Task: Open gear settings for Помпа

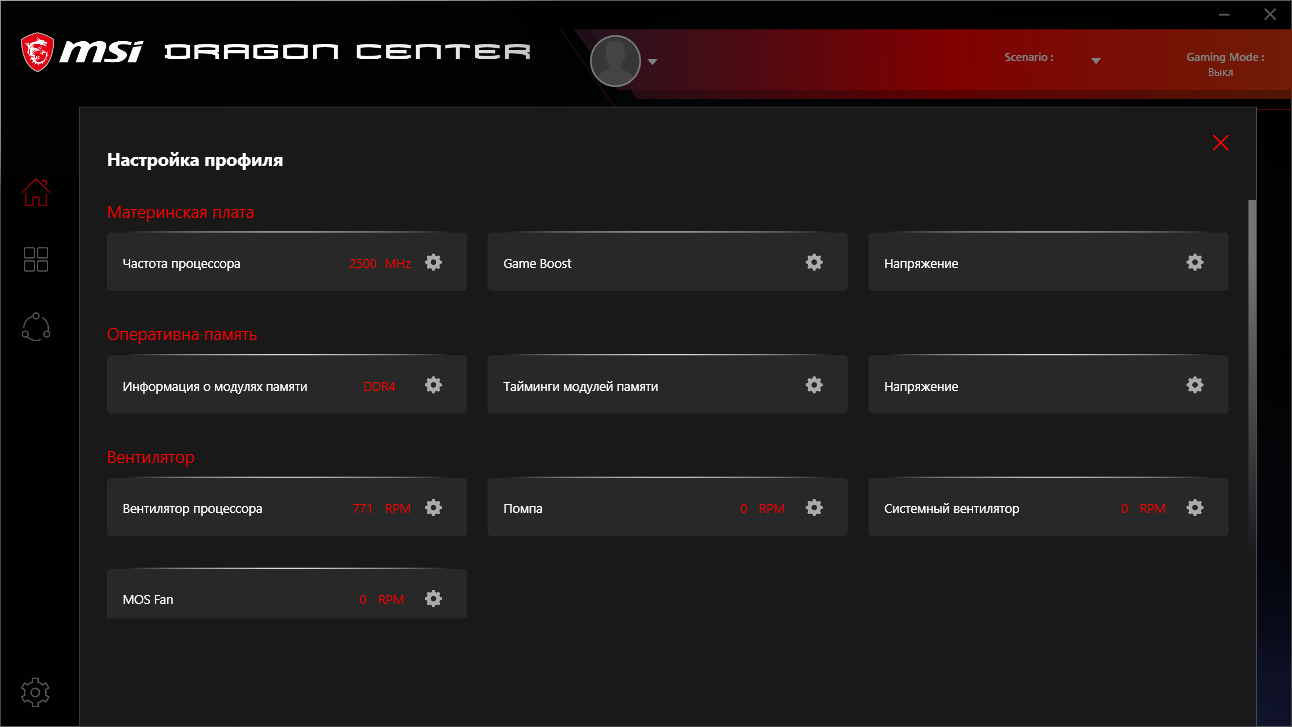Action: (x=814, y=507)
